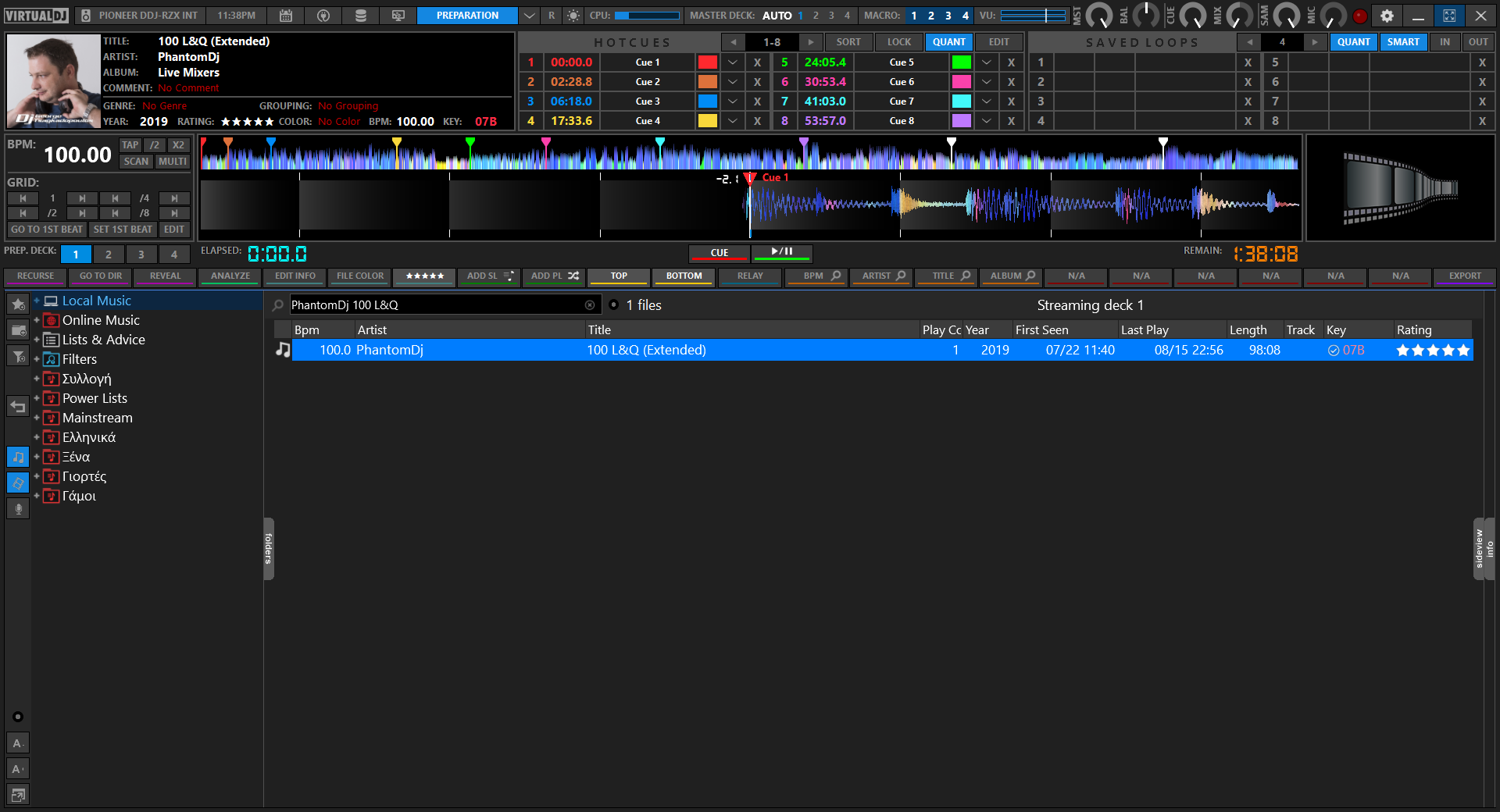Toggle hotcues LOCK button
The image size is (1500, 812).
click(899, 42)
